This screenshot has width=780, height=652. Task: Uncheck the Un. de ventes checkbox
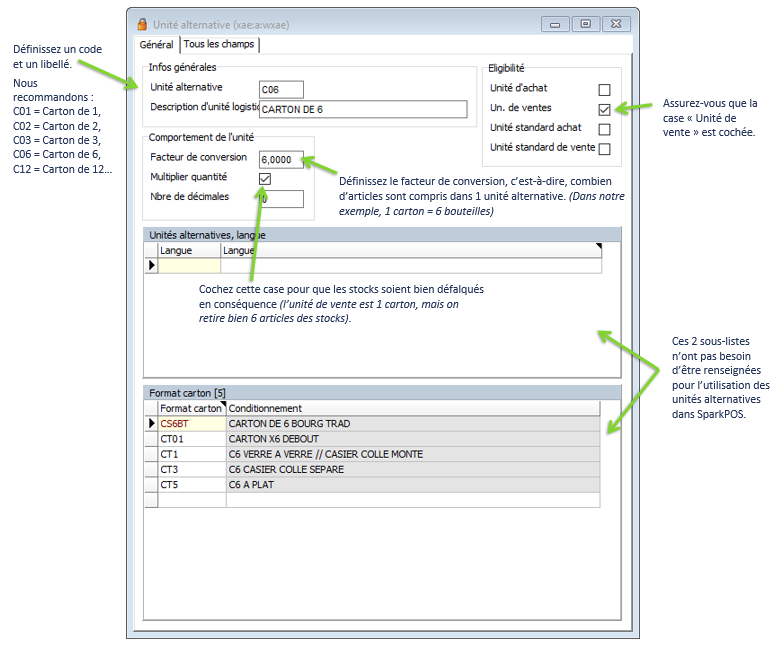pyautogui.click(x=604, y=109)
